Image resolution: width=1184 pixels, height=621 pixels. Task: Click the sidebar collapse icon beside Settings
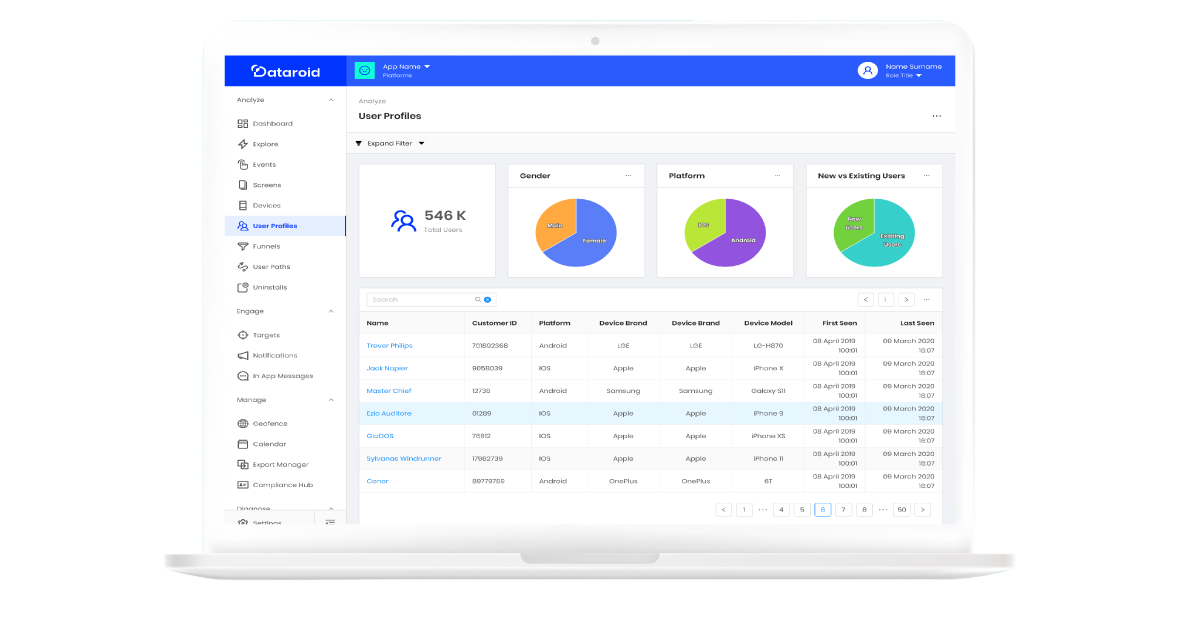(330, 522)
